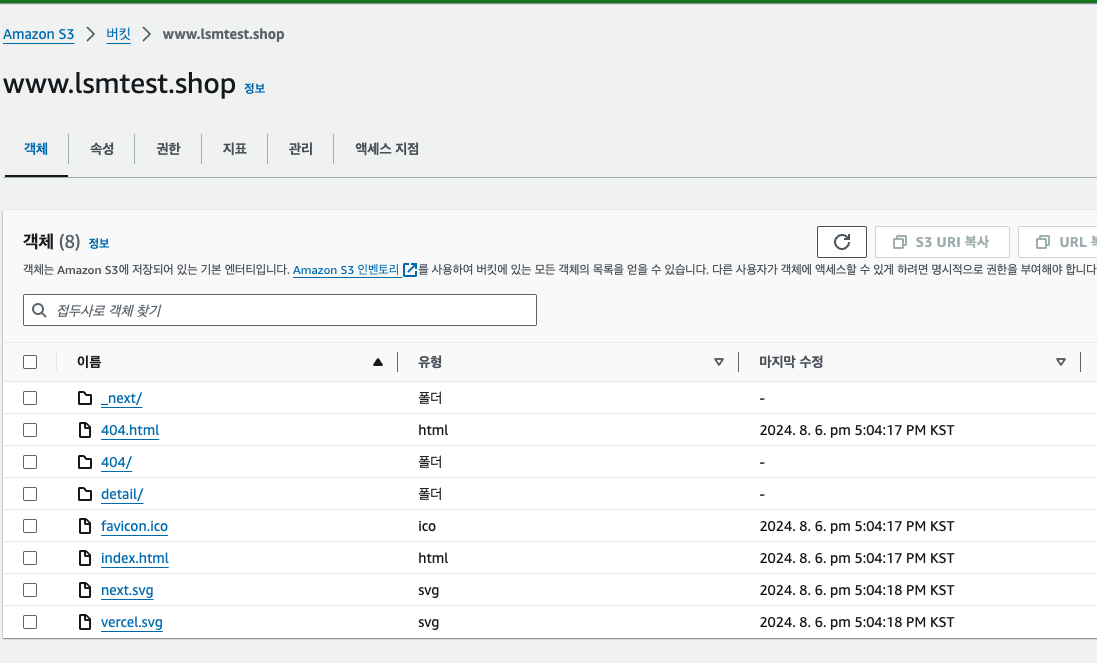The height and width of the screenshot is (663, 1097).
Task: Check the detail/ folder row
Action: point(30,494)
